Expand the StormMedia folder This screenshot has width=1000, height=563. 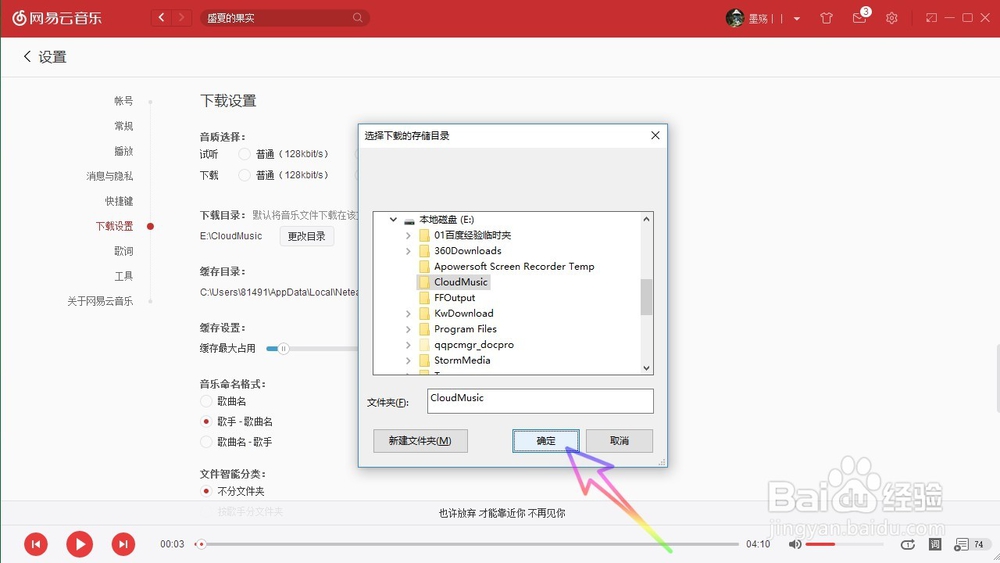408,360
